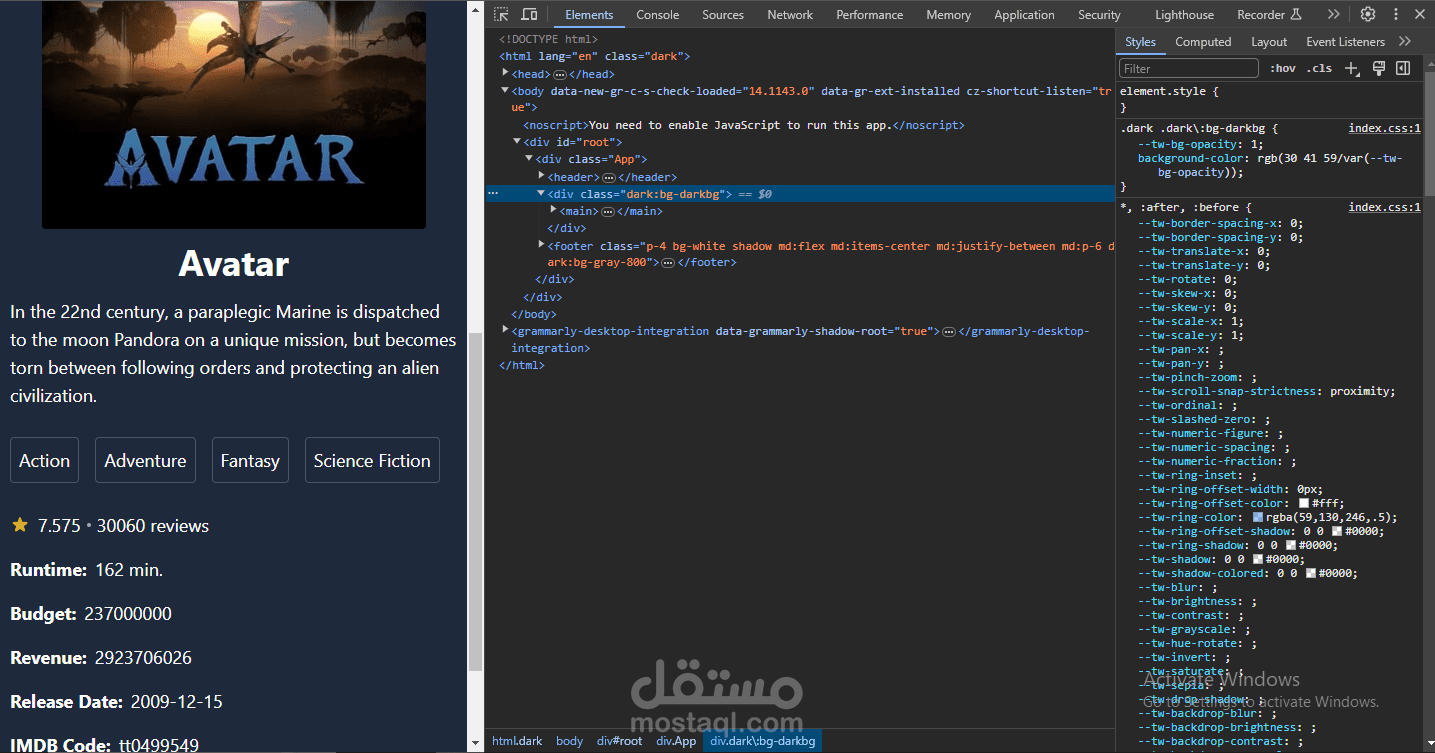The width and height of the screenshot is (1435, 753).
Task: Click the Action genre button
Action: click(45, 460)
